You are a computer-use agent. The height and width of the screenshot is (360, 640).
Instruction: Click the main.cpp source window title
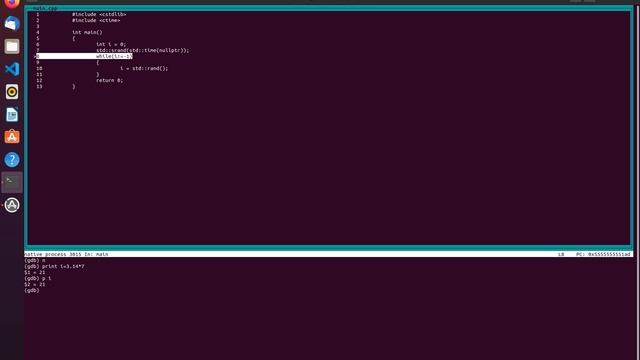pyautogui.click(x=45, y=8)
